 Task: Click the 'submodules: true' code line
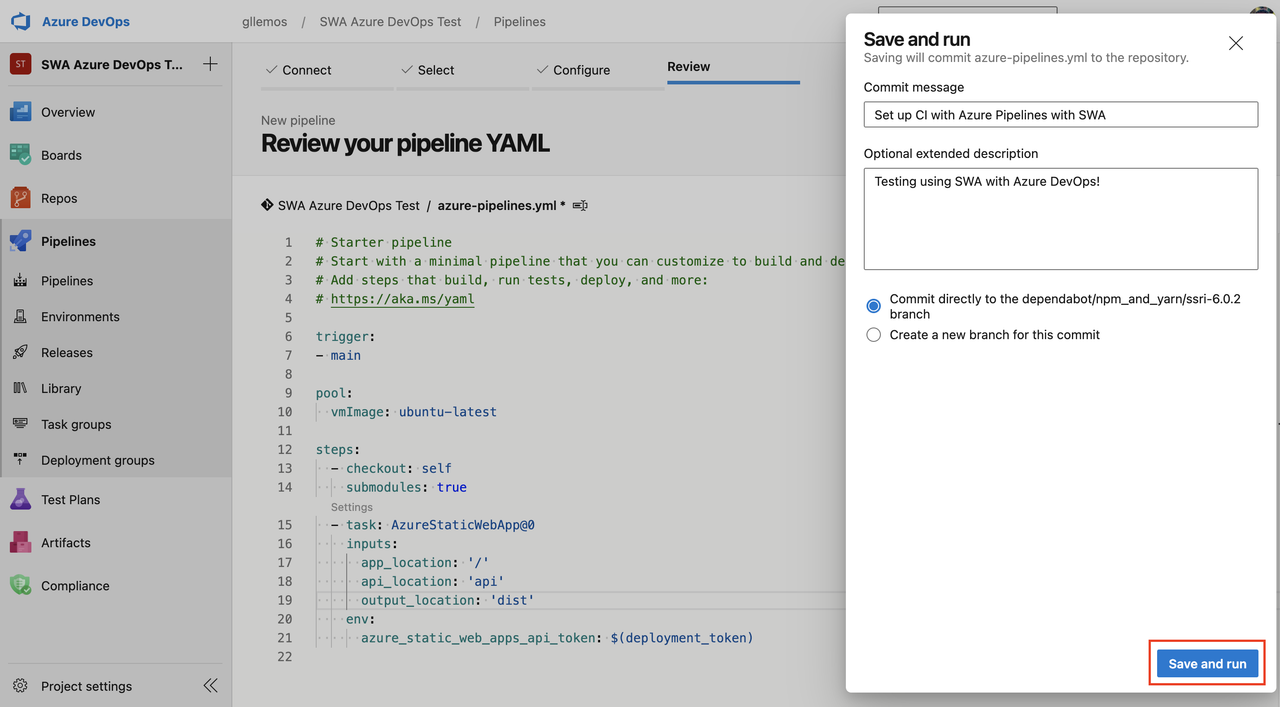pyautogui.click(x=406, y=487)
